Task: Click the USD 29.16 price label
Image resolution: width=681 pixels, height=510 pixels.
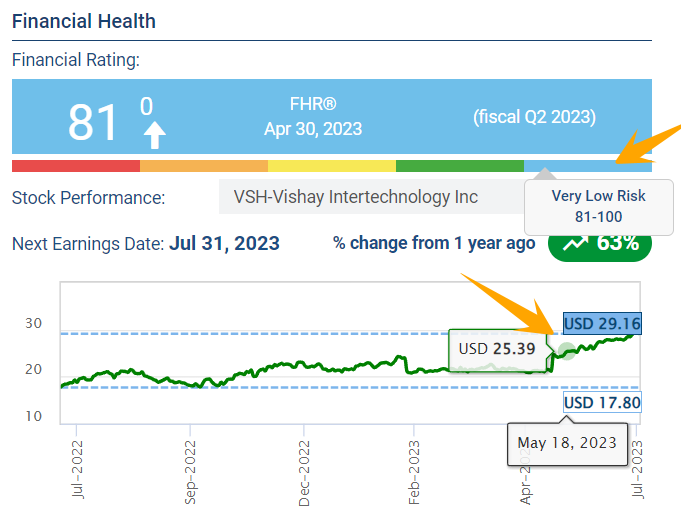Action: (x=602, y=324)
